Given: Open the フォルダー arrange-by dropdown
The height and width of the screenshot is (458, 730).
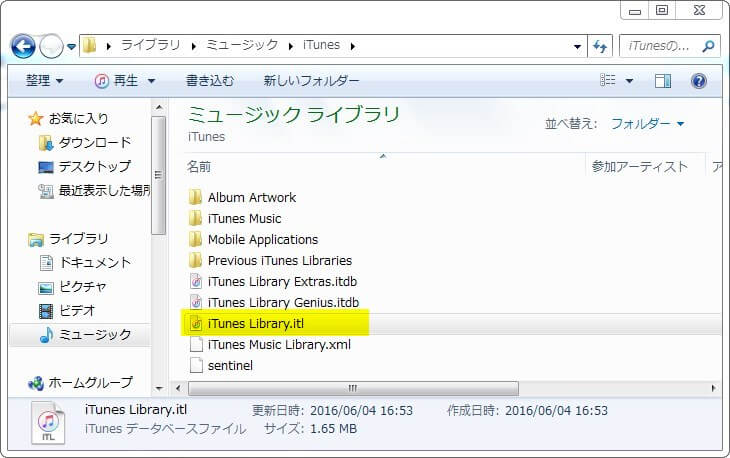Looking at the screenshot, I should 647,124.
